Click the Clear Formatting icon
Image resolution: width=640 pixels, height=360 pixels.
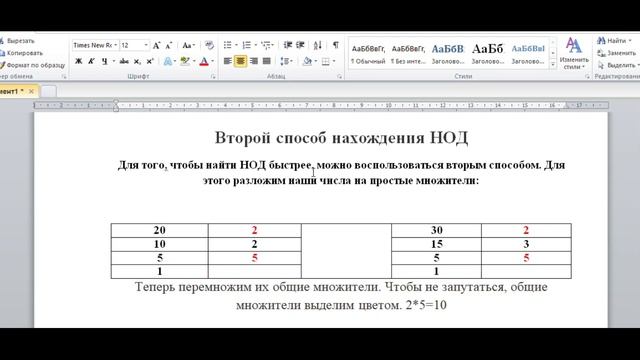(x=209, y=45)
